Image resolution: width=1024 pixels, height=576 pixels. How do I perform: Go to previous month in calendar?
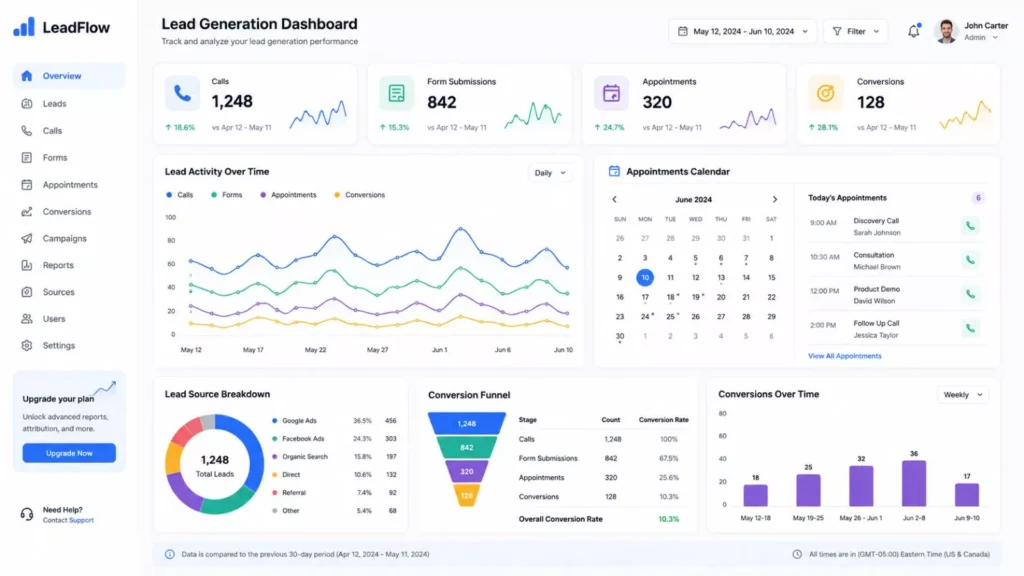click(614, 199)
